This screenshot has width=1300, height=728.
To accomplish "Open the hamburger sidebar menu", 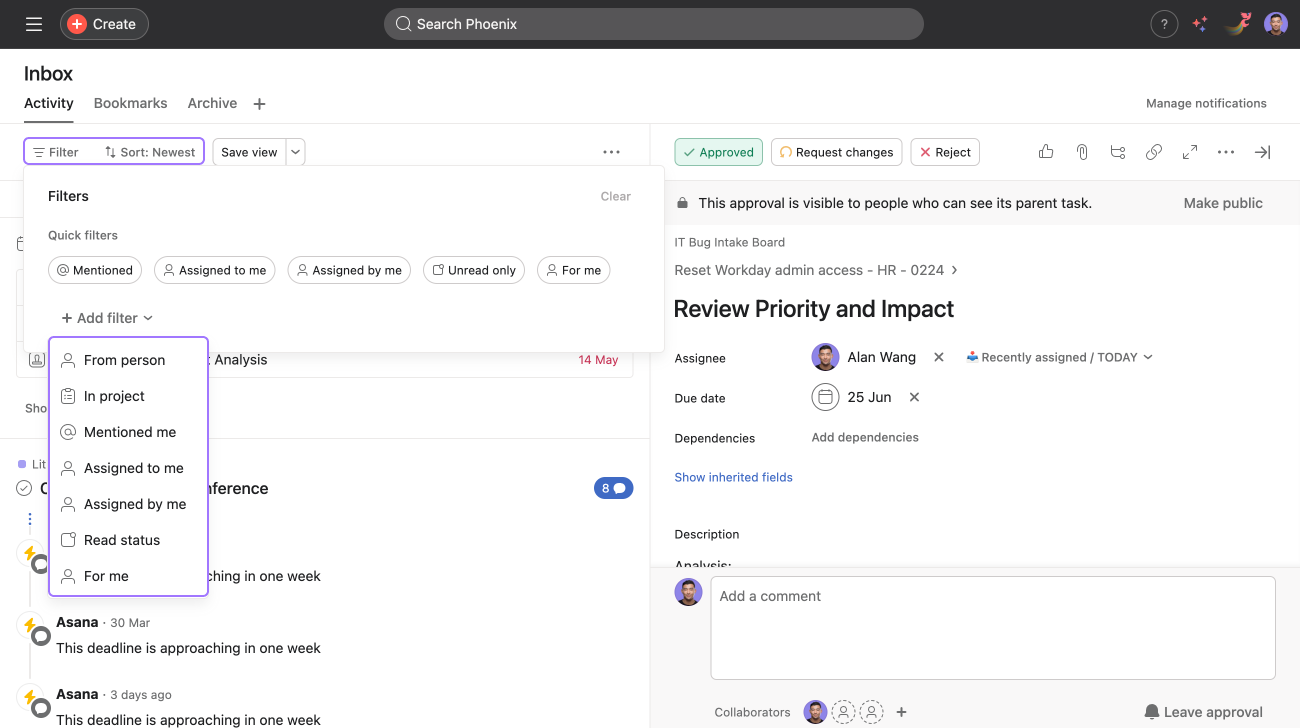I will (x=34, y=24).
